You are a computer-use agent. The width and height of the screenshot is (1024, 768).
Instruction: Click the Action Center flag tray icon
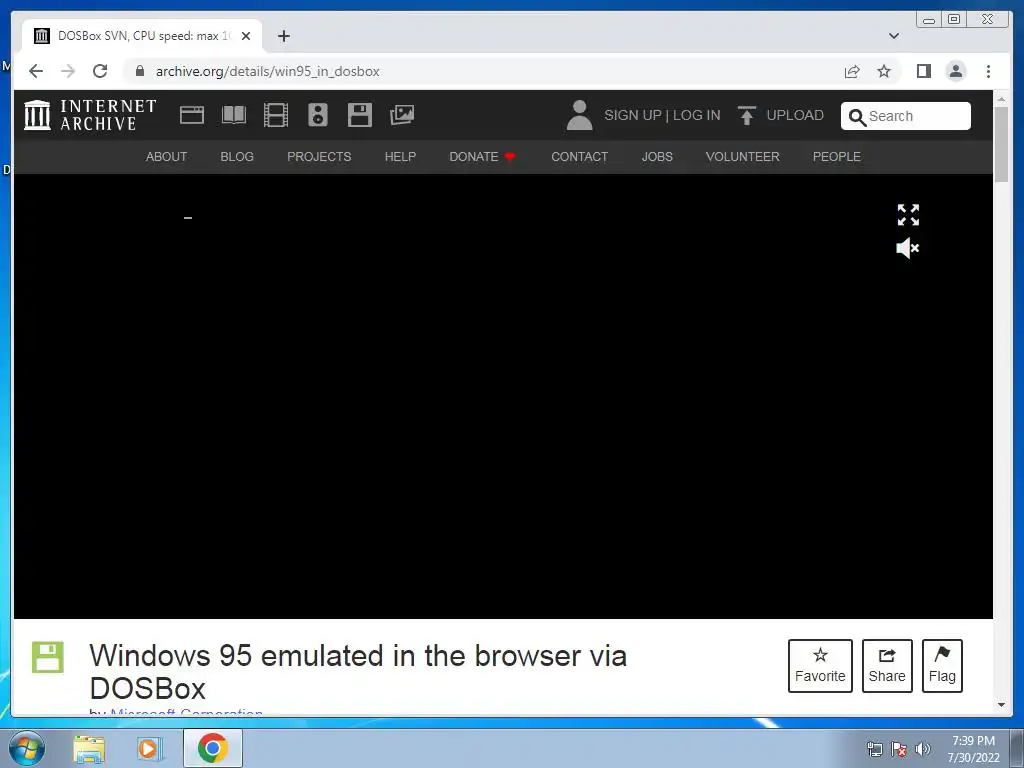(x=899, y=749)
